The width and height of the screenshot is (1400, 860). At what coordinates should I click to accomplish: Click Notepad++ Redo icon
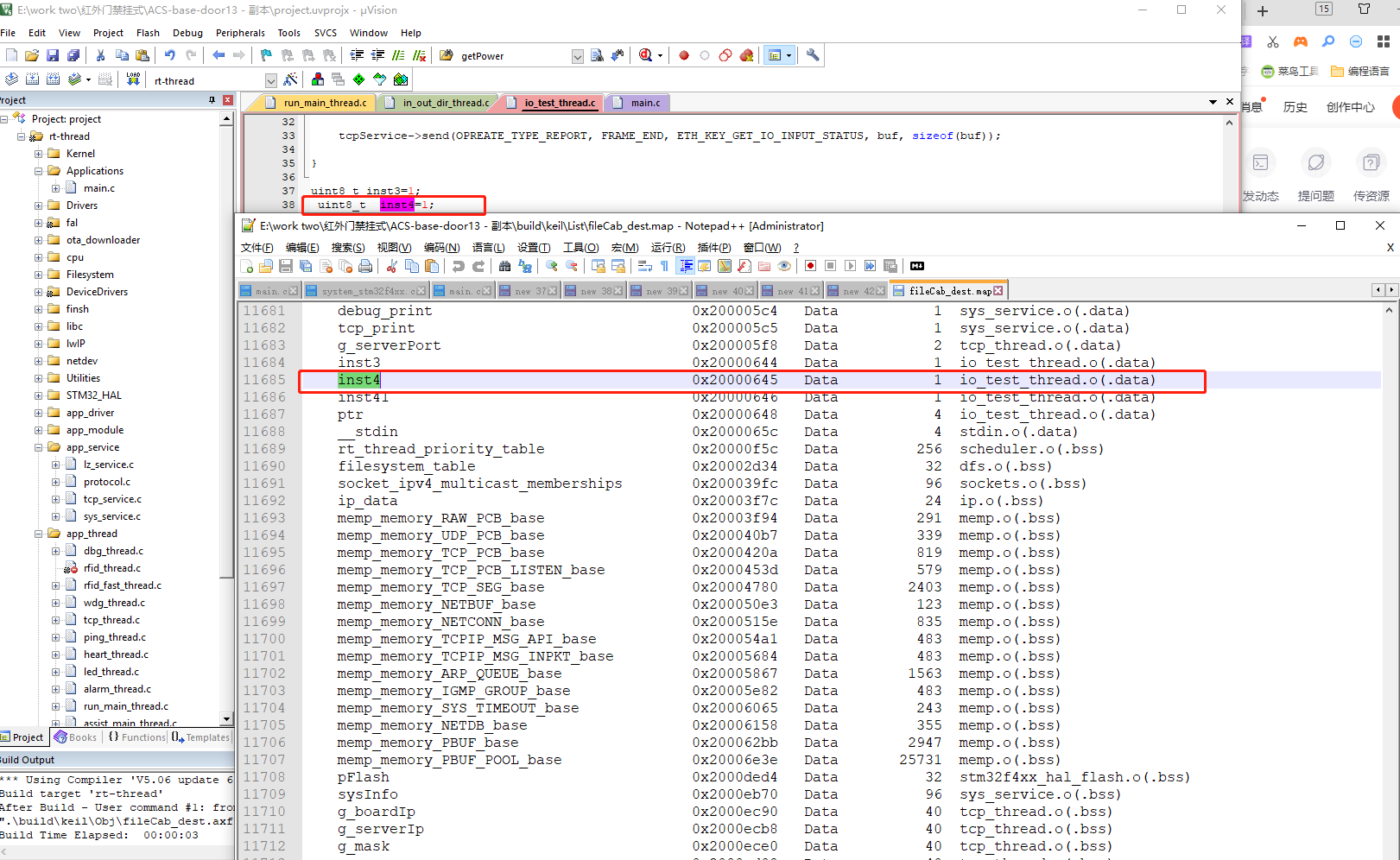point(478,266)
